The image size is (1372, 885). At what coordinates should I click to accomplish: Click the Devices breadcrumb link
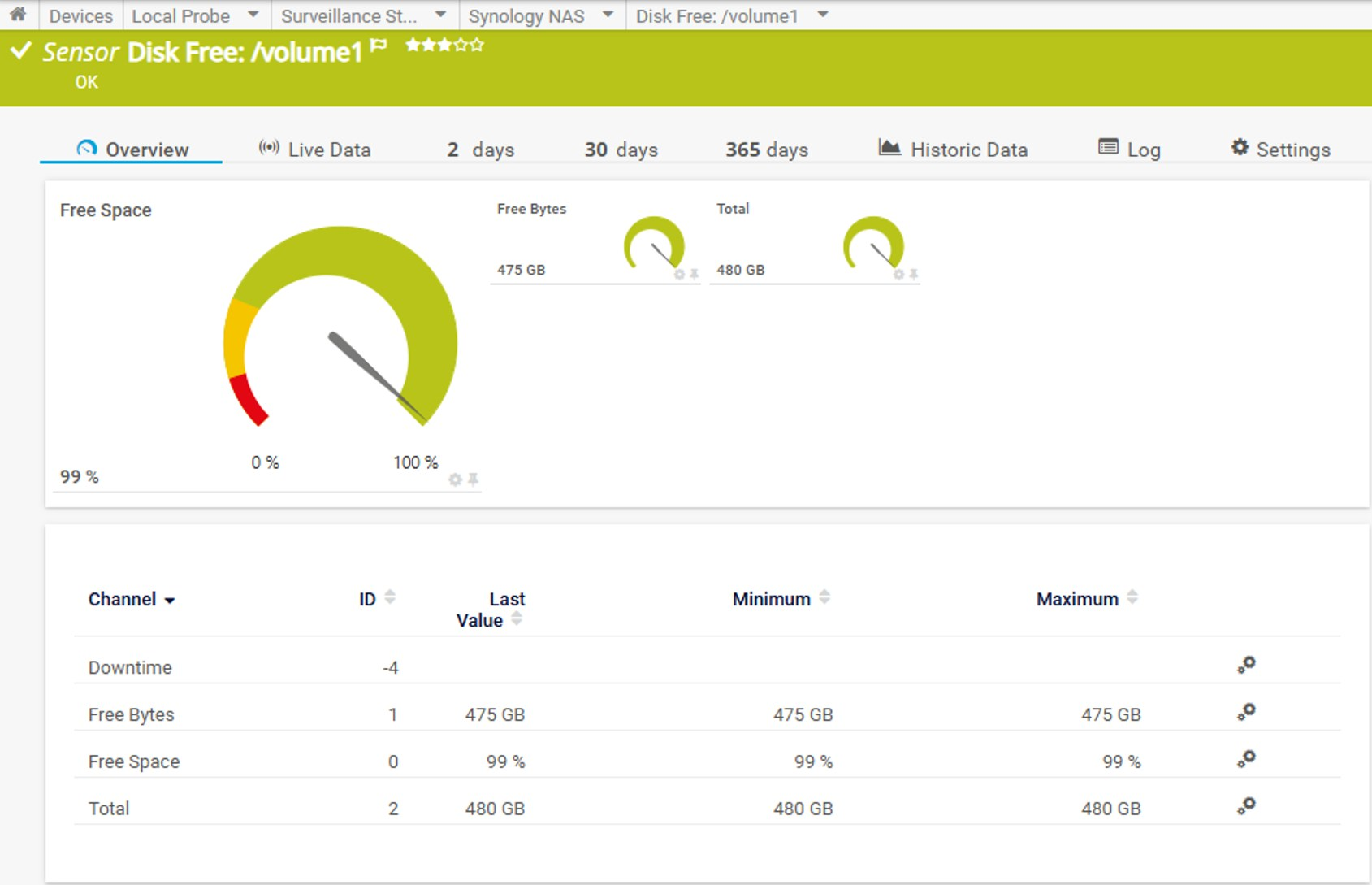coord(80,16)
